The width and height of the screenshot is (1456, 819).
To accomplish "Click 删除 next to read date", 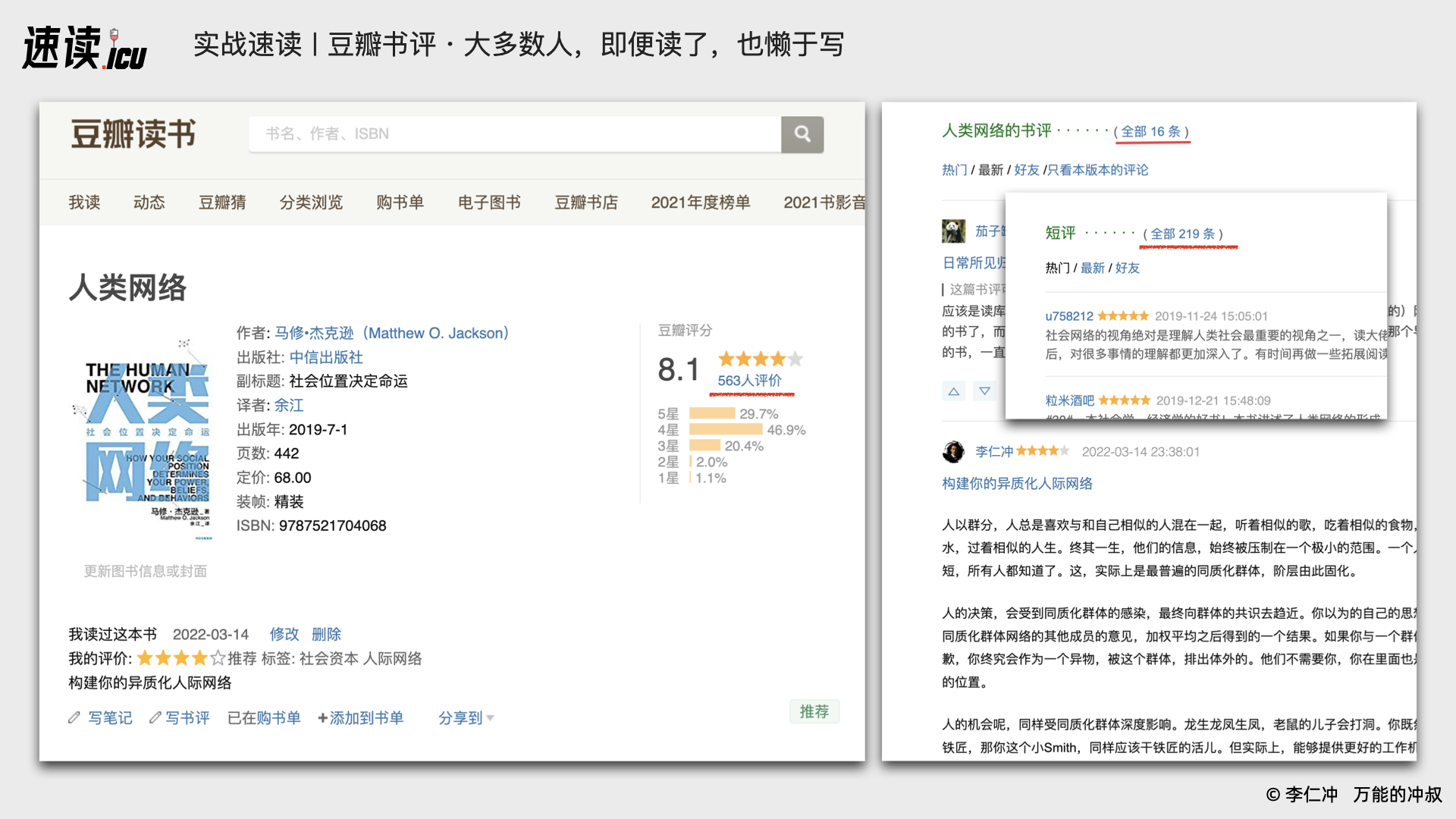I will tap(326, 634).
